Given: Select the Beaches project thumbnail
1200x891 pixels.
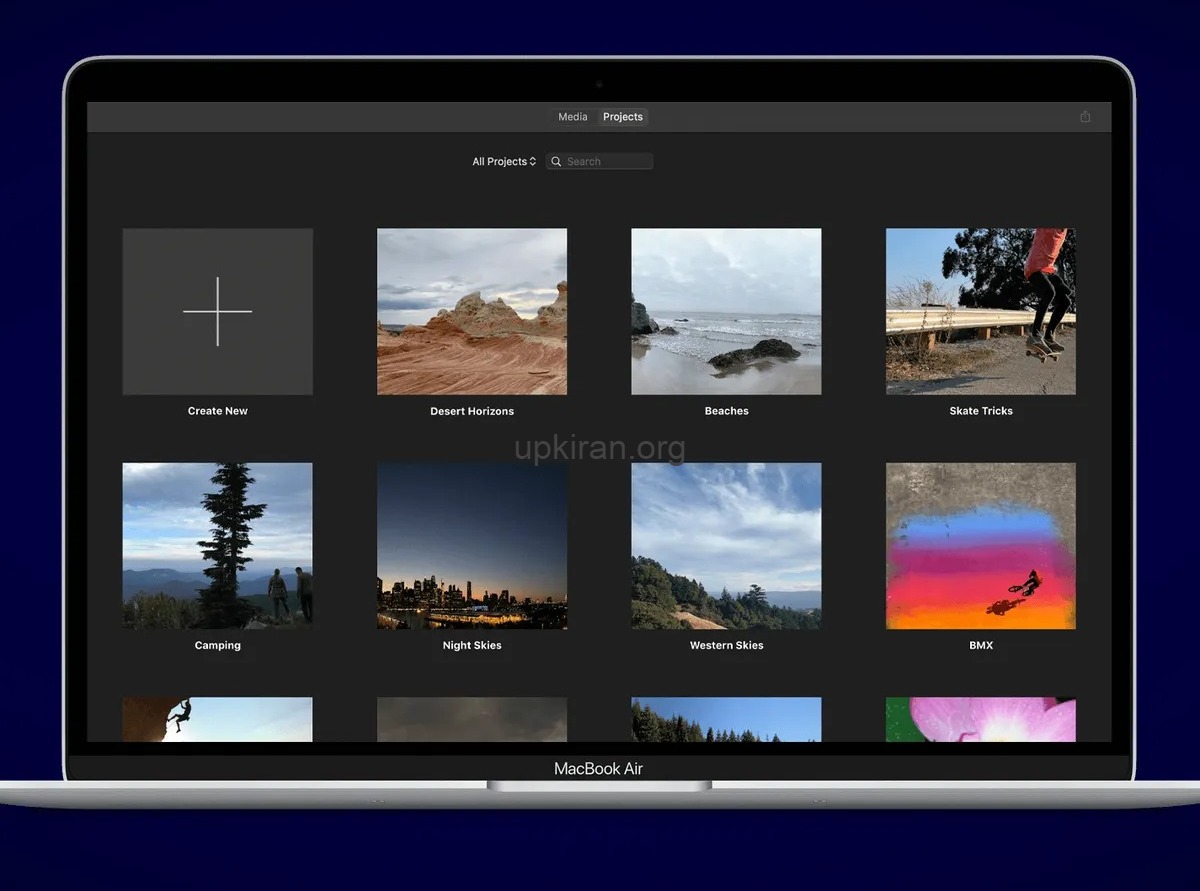Looking at the screenshot, I should click(726, 312).
